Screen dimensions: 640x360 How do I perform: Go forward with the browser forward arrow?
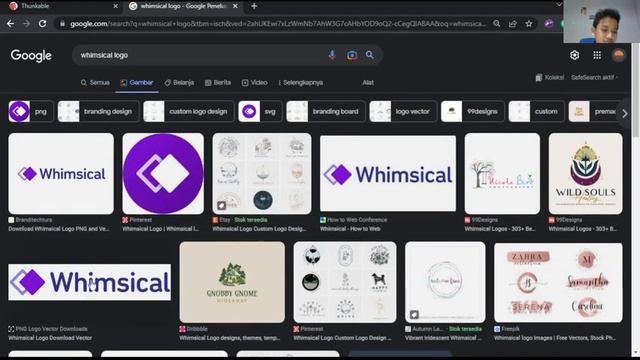click(27, 24)
